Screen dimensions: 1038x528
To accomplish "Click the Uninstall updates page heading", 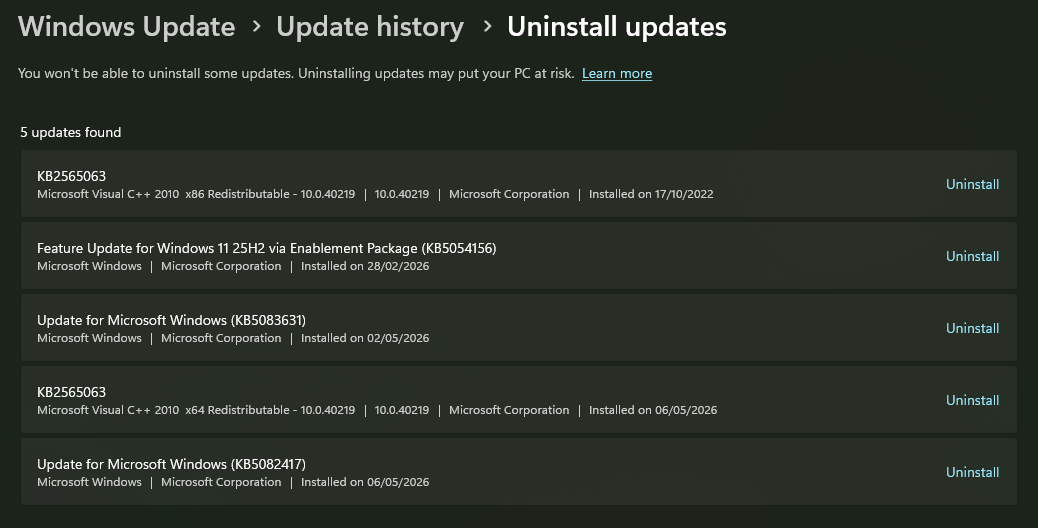I will click(617, 27).
